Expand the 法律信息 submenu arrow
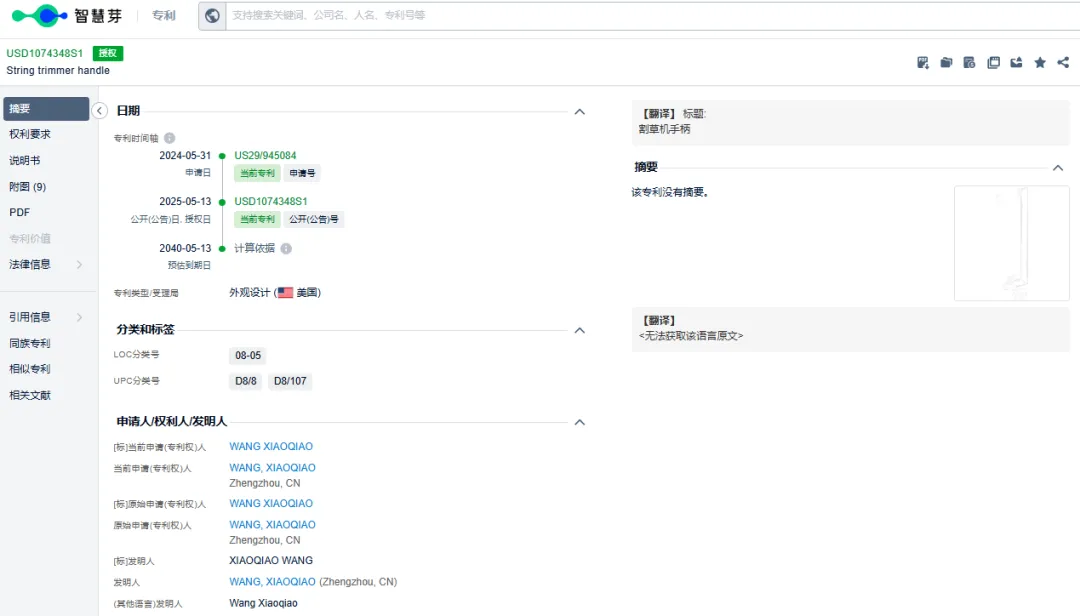Screen dimensions: 1080x616 click(x=79, y=265)
